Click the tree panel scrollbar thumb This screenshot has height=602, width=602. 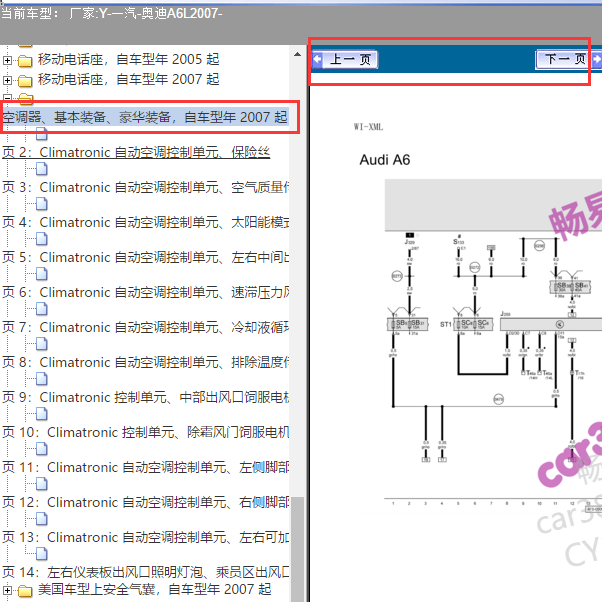297,549
